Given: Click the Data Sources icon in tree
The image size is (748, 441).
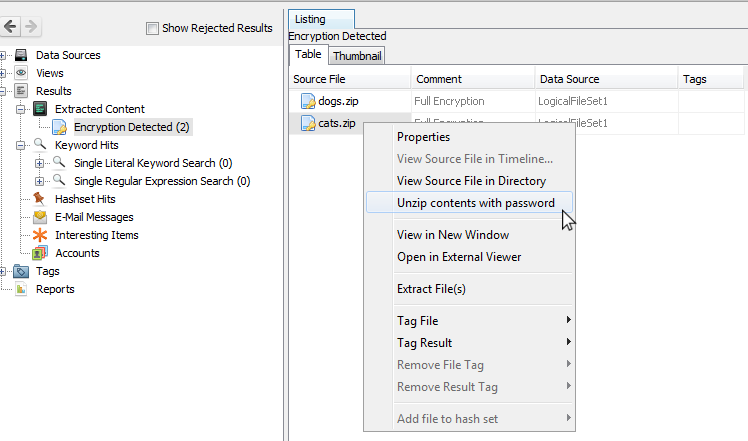Looking at the screenshot, I should tap(21, 55).
